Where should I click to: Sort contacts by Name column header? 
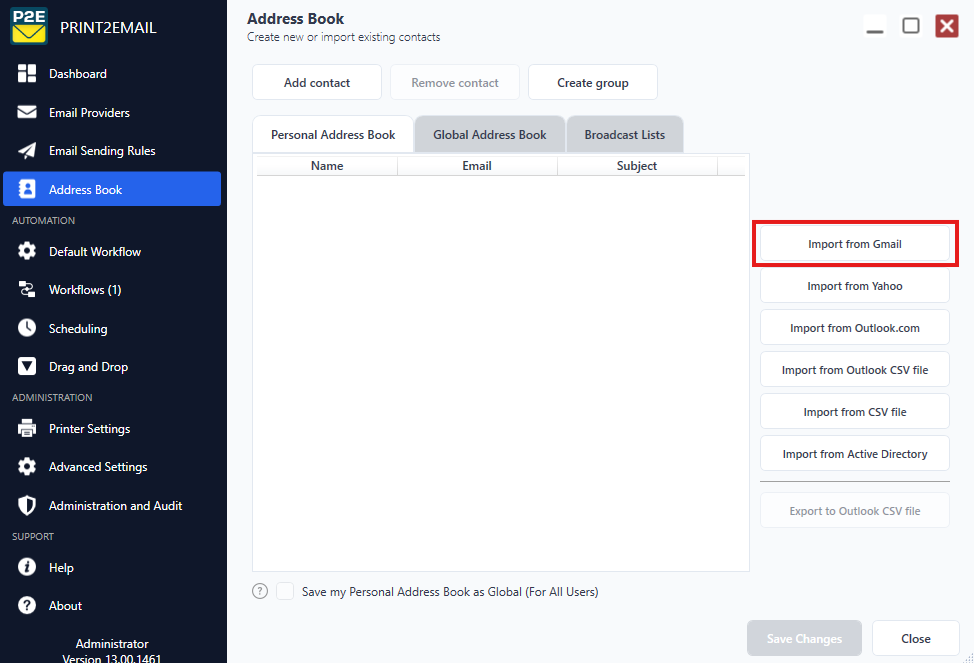click(x=327, y=165)
